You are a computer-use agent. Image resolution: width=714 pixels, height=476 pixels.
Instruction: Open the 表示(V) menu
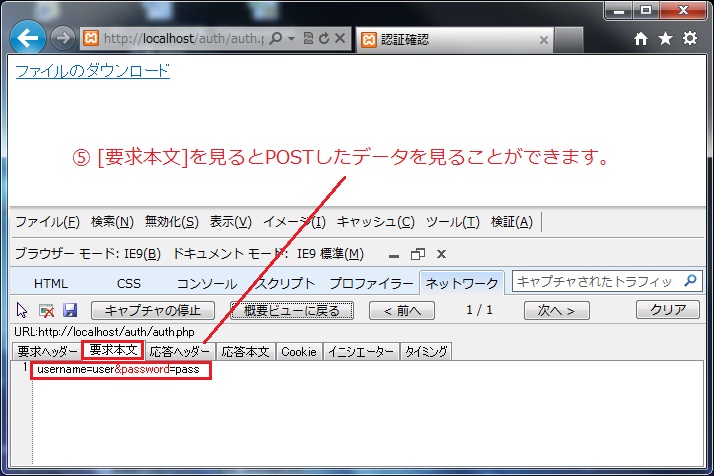coord(230,222)
